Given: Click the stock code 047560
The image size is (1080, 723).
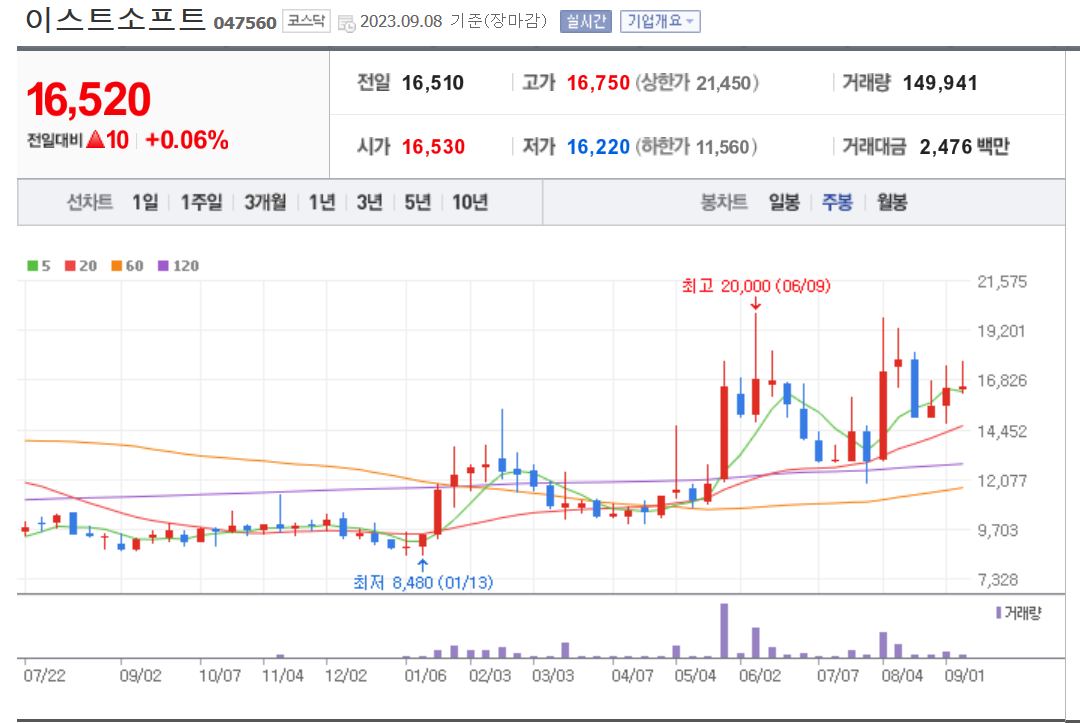Looking at the screenshot, I should coord(245,23).
